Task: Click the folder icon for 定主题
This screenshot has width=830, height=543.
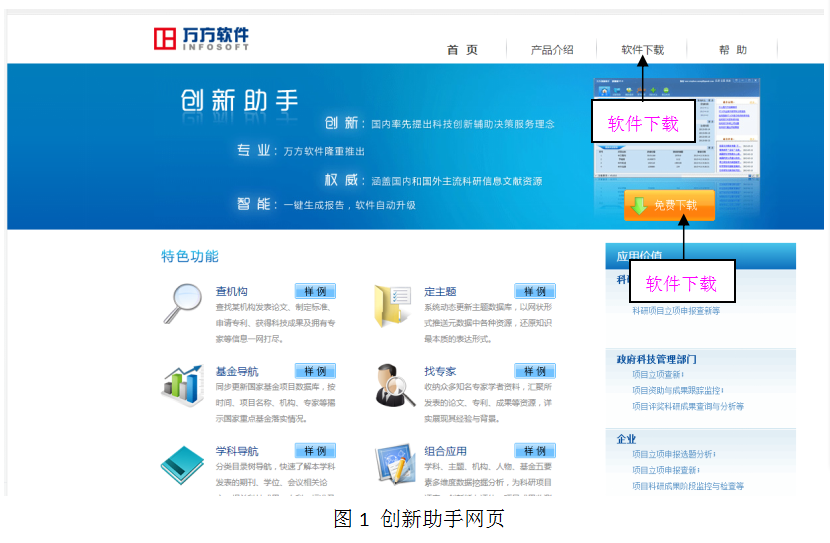Action: [x=393, y=306]
